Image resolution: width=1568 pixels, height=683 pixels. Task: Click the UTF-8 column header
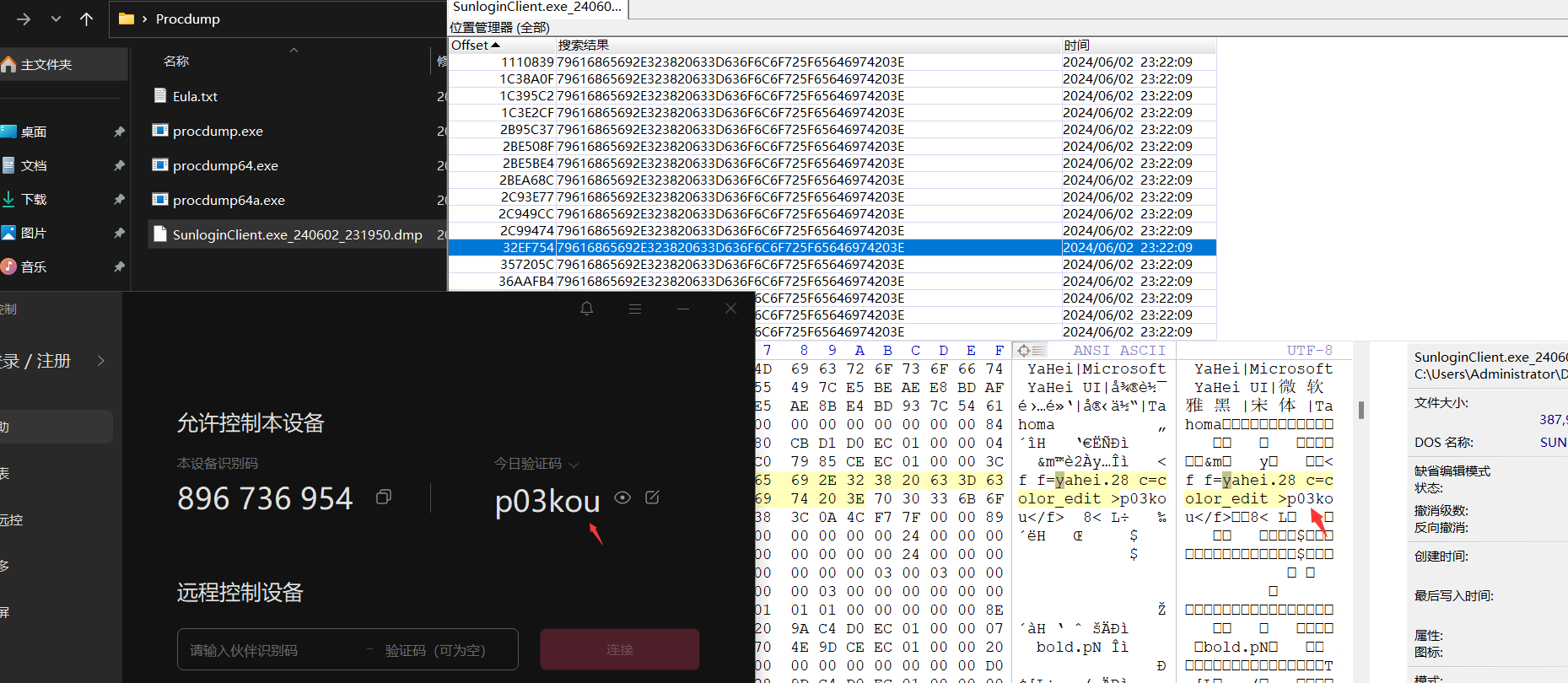pyautogui.click(x=1309, y=350)
